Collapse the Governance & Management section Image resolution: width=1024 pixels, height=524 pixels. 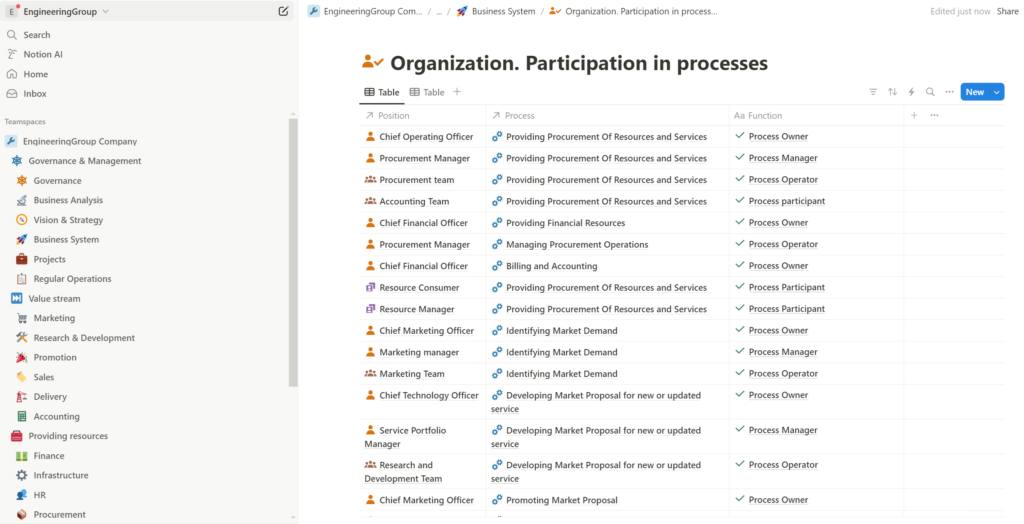pos(17,161)
